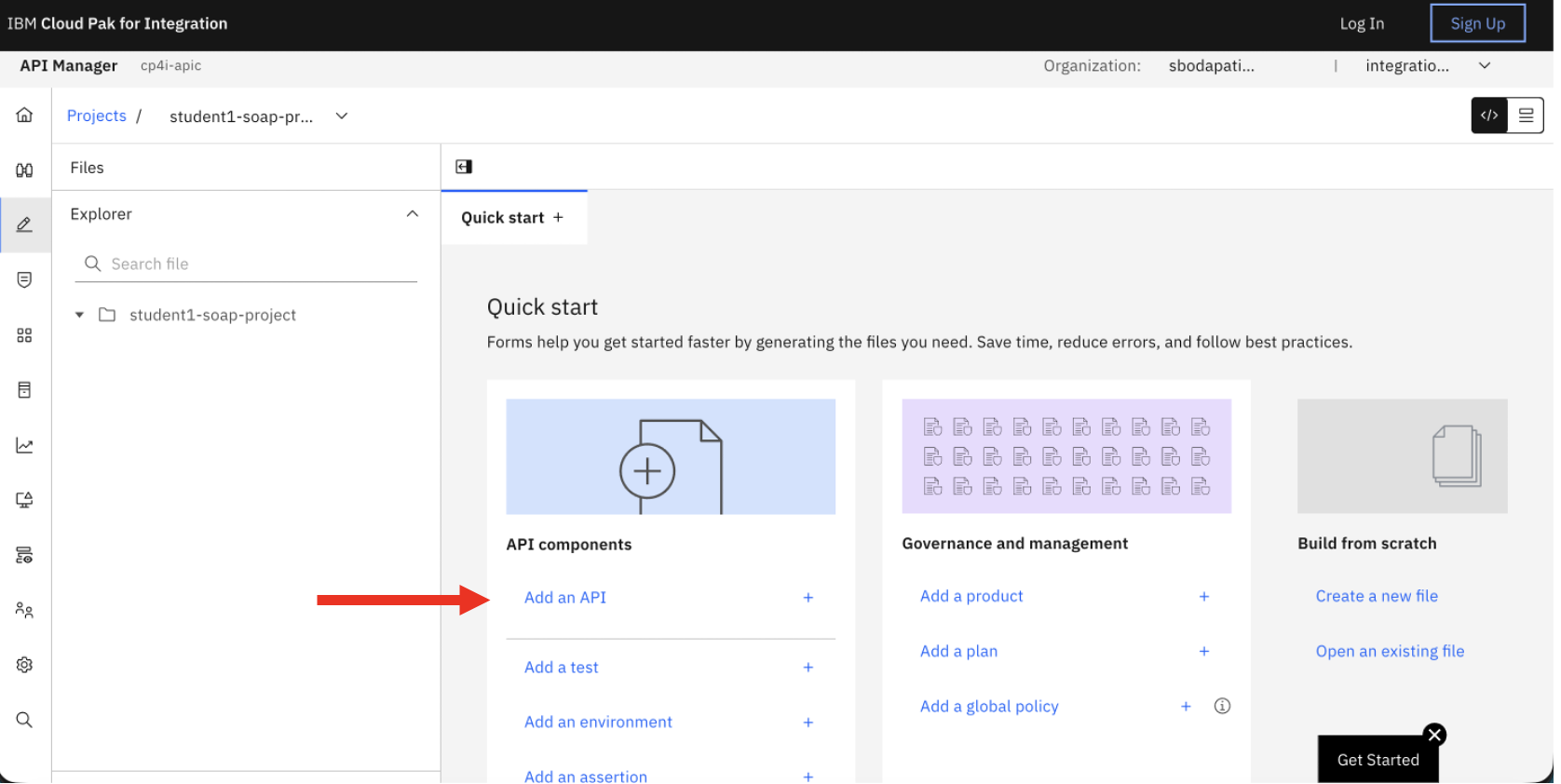Click the plus icon beside Add a global policy
Viewport: 1561px width, 784px height.
click(1186, 707)
